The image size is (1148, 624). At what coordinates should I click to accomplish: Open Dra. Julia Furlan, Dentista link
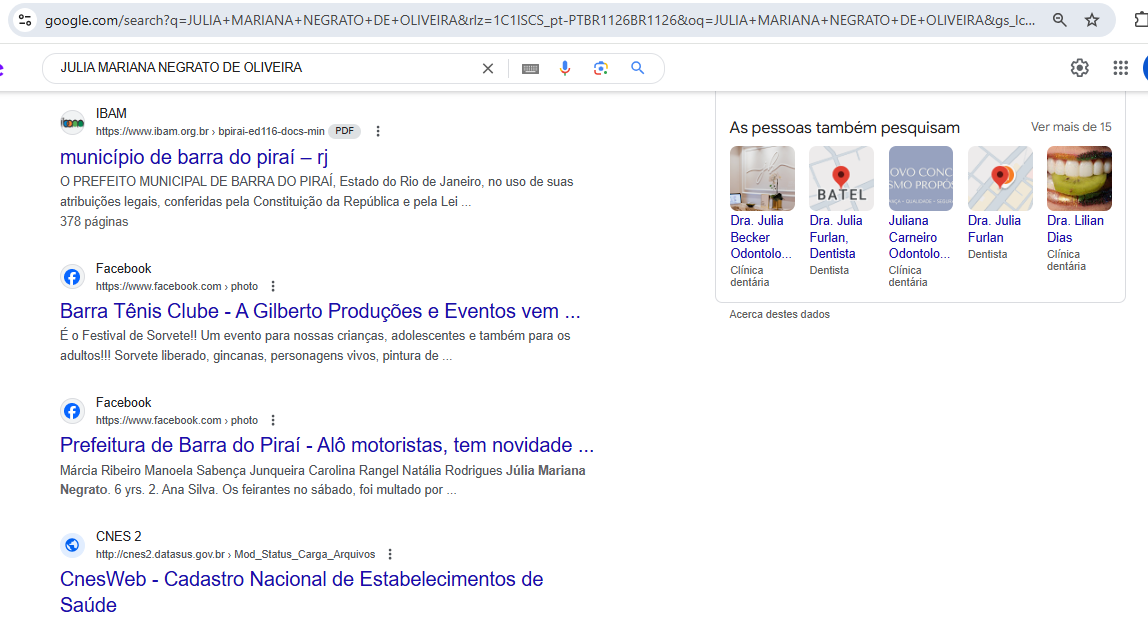(836, 237)
